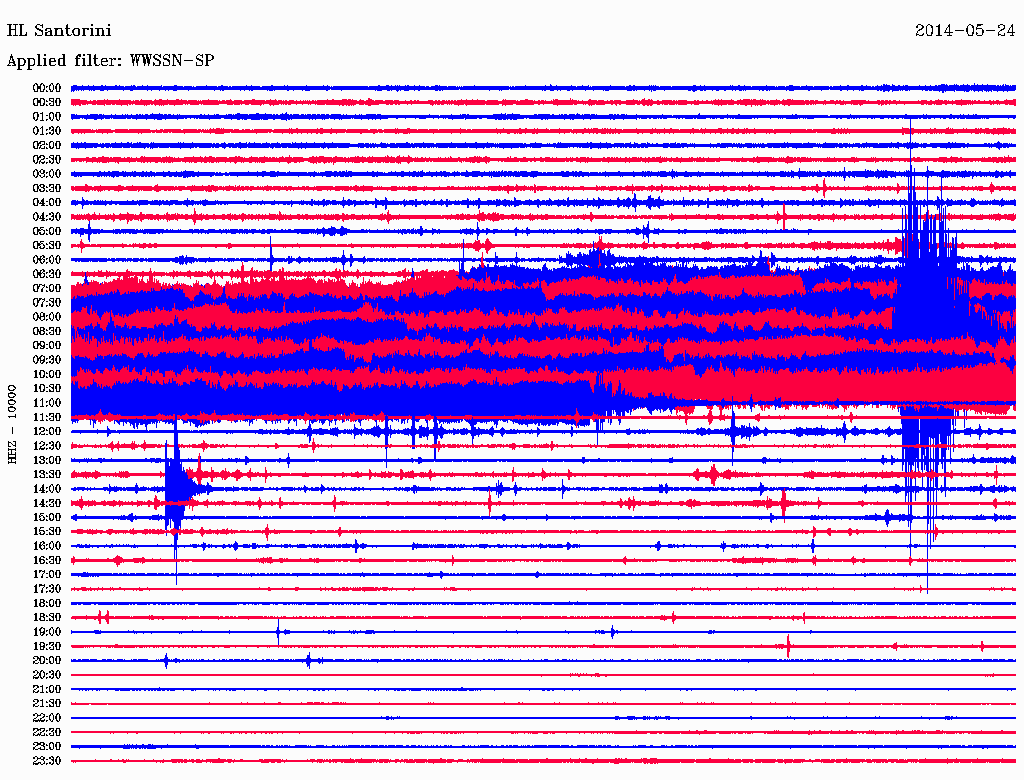Click the 19:00 time label
The width and height of the screenshot is (1024, 780).
[47, 632]
